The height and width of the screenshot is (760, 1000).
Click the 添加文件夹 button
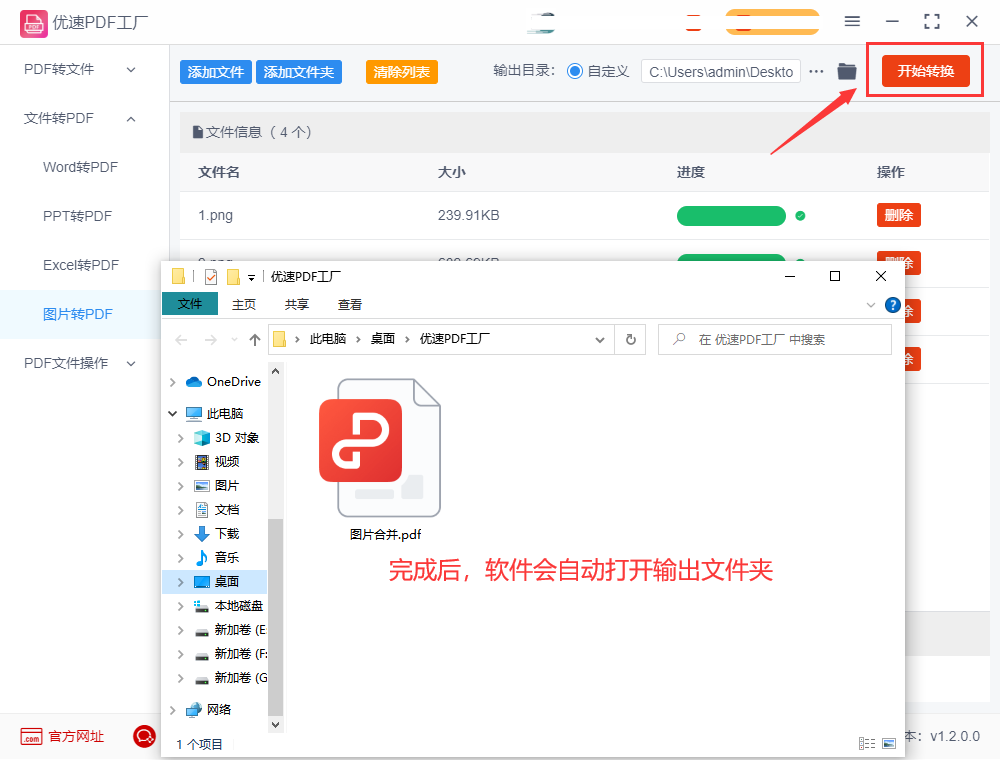(298, 72)
